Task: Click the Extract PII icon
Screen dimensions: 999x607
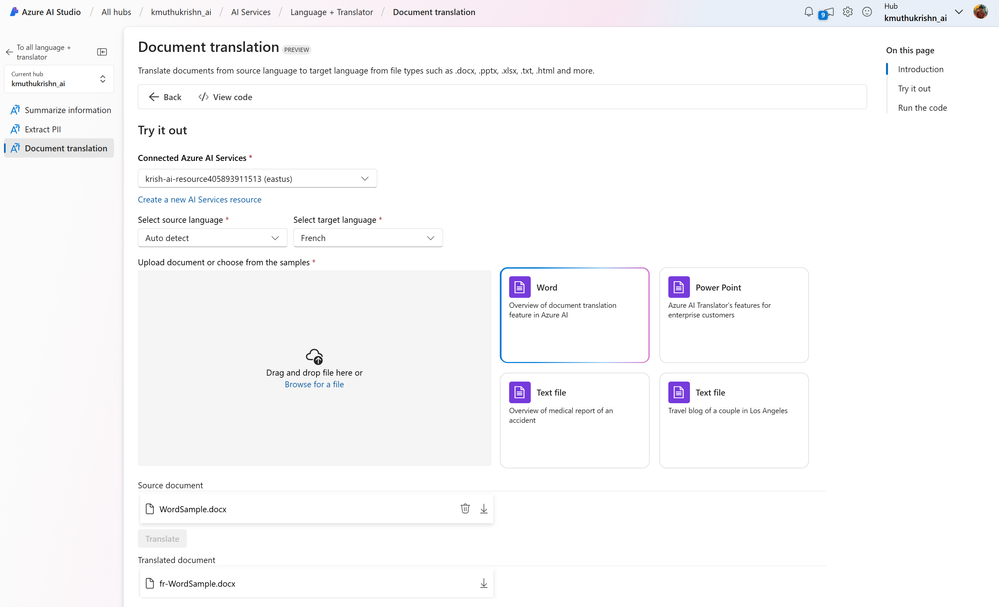Action: click(15, 129)
